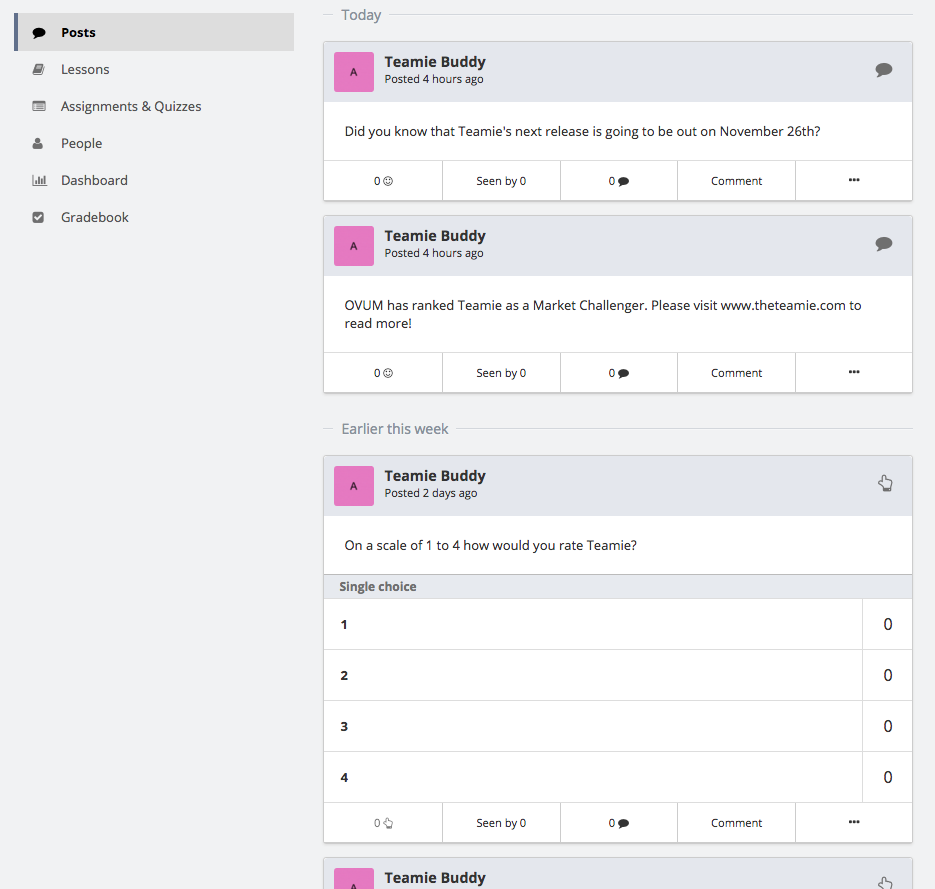Click the People person icon

(x=38, y=143)
